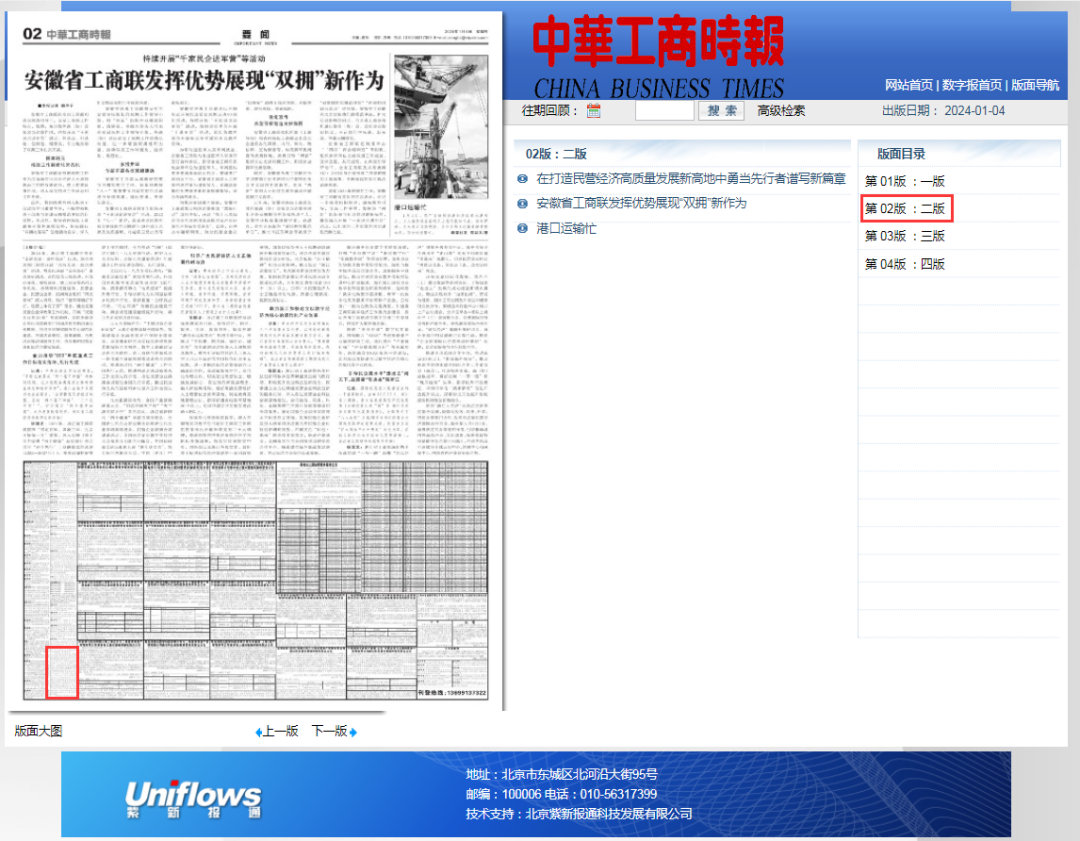The image size is (1080, 841).
Task: Open 版面导航 page navigation
Action: coord(1035,85)
